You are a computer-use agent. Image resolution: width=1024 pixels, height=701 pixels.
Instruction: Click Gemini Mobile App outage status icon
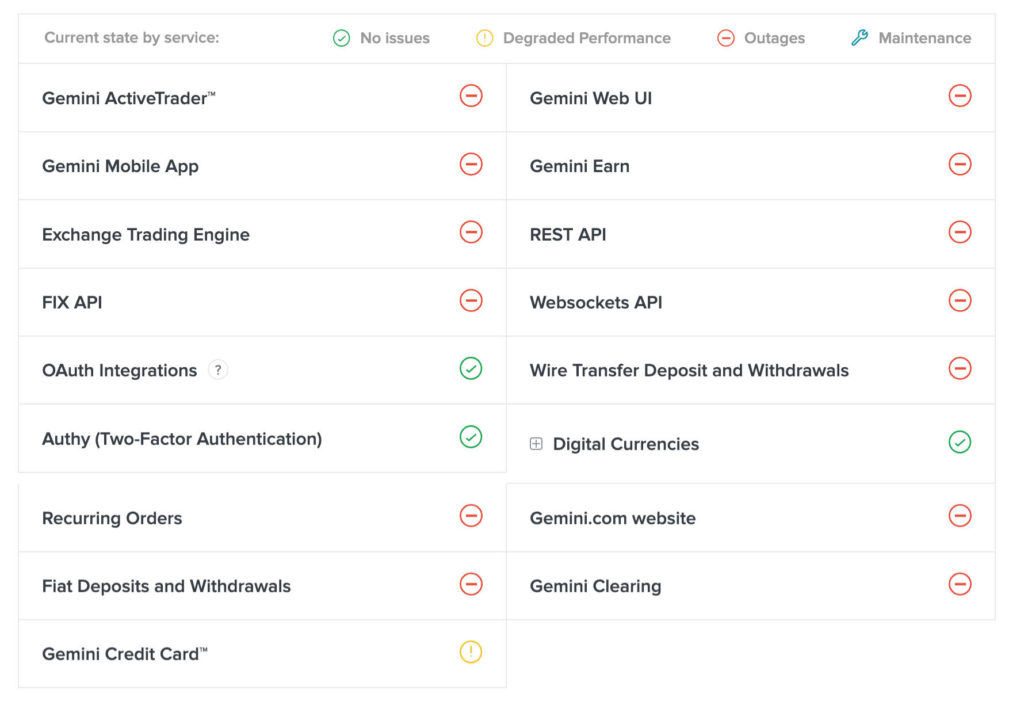pos(471,164)
